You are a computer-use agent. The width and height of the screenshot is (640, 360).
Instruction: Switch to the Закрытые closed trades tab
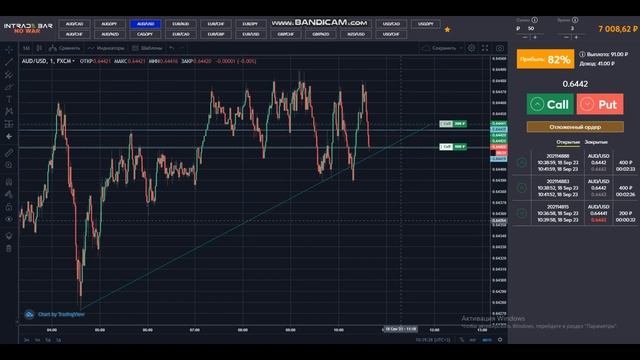(596, 142)
